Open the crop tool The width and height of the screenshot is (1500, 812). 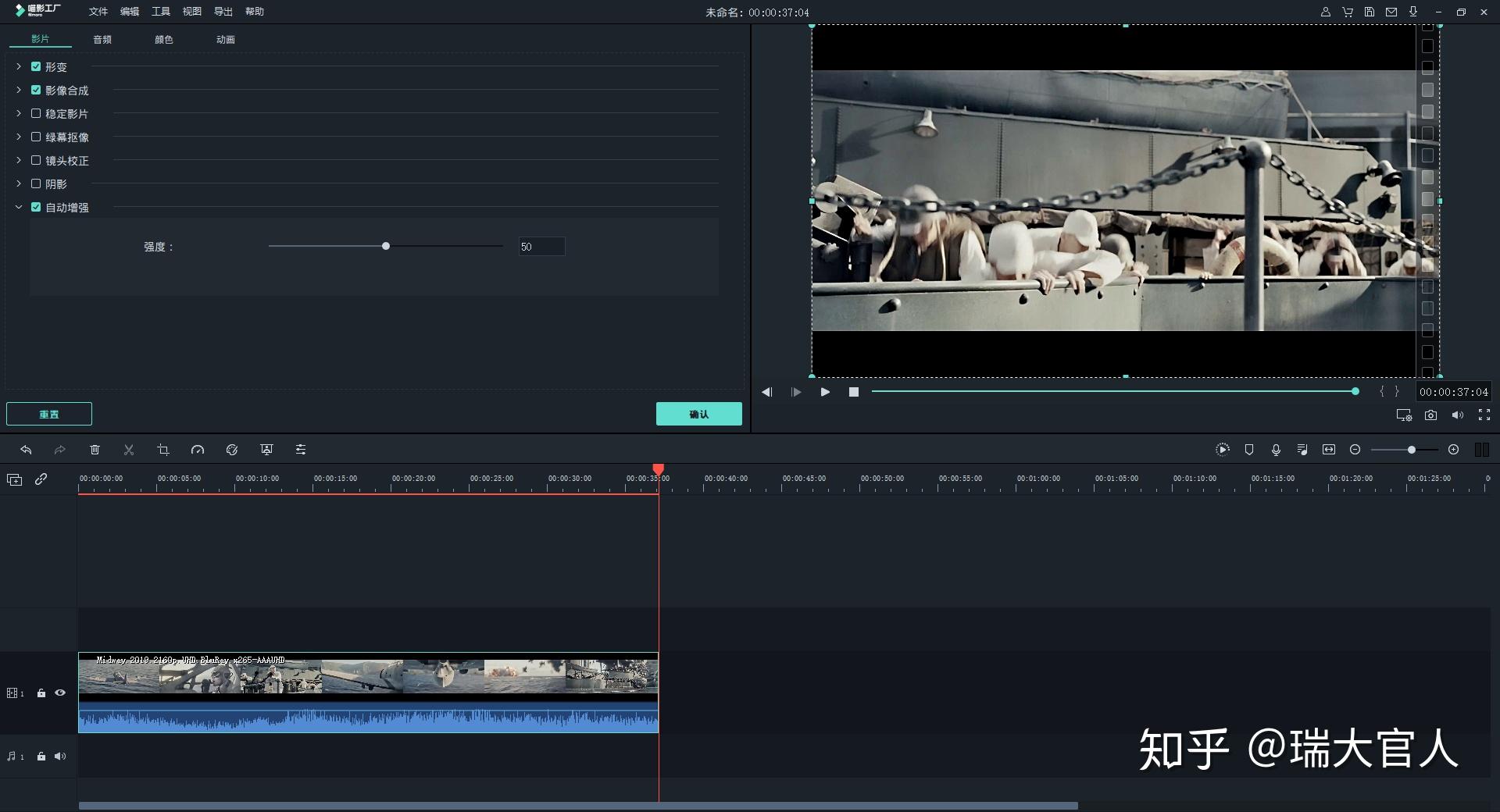163,450
